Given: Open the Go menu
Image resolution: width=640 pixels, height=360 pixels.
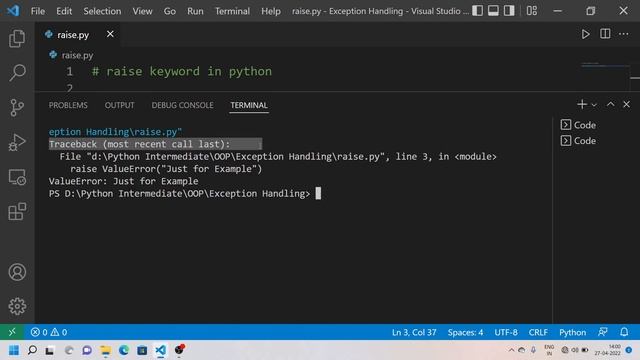Looking at the screenshot, I should click(170, 11).
